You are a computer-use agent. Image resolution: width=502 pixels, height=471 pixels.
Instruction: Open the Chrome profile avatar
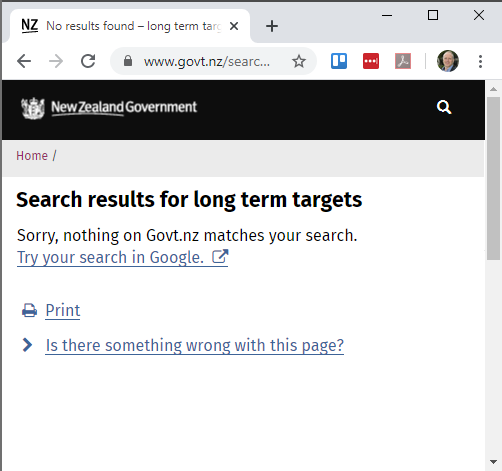448,61
